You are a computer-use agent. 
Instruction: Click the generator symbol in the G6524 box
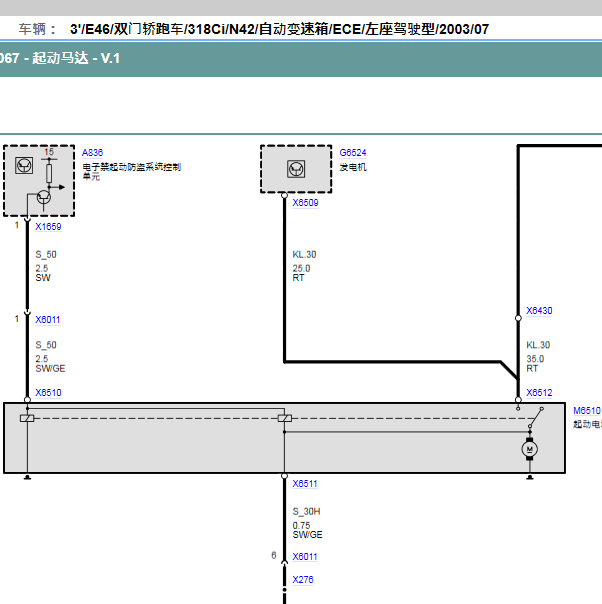coord(296,167)
